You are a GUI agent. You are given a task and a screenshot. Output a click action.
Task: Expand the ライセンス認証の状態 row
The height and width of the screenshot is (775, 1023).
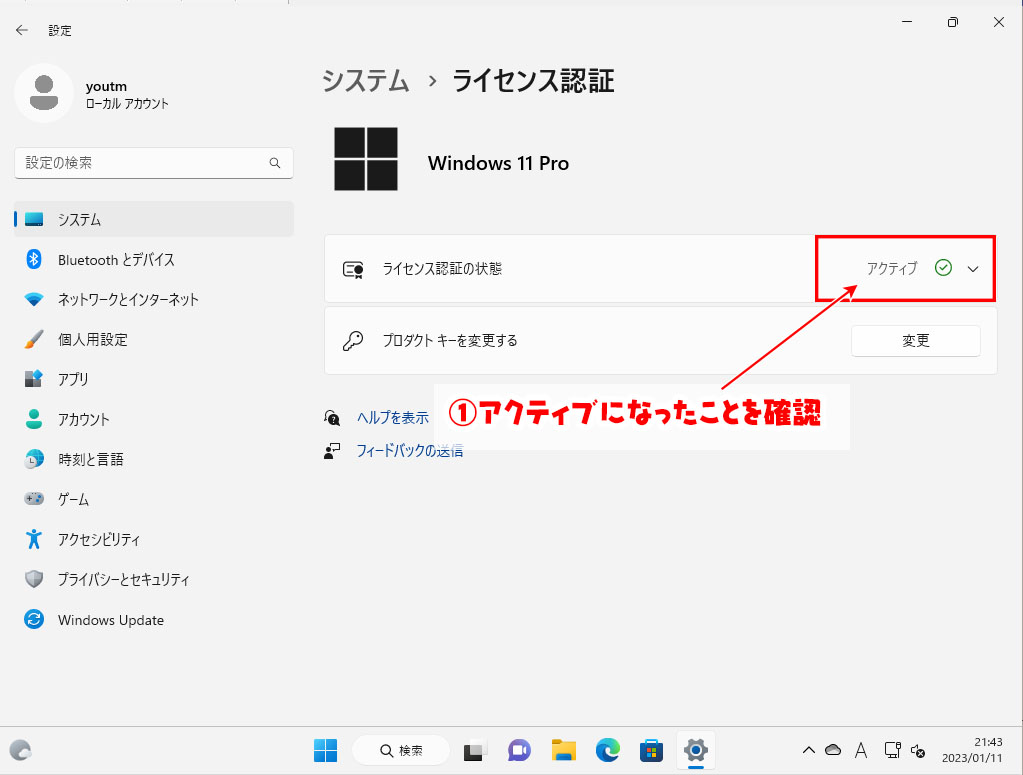(x=973, y=268)
